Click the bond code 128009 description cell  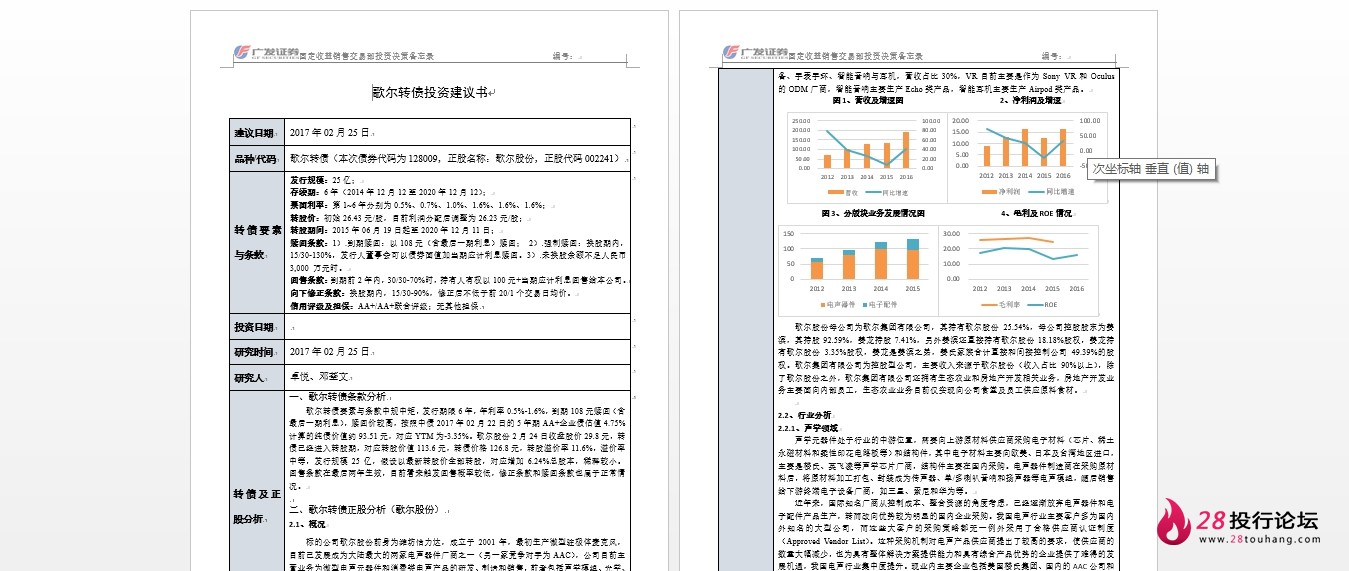point(455,158)
